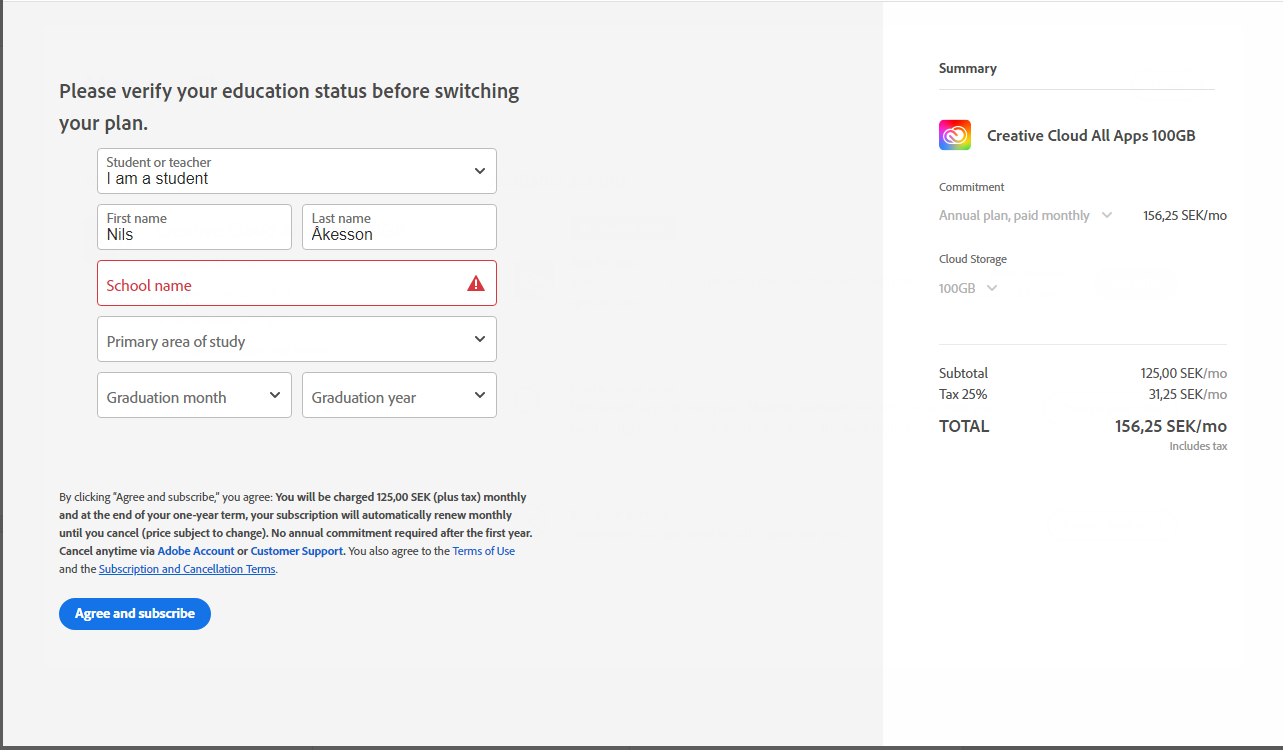Open the Subscription and Cancellation Terms link
This screenshot has height=750, width=1283.
(x=186, y=568)
